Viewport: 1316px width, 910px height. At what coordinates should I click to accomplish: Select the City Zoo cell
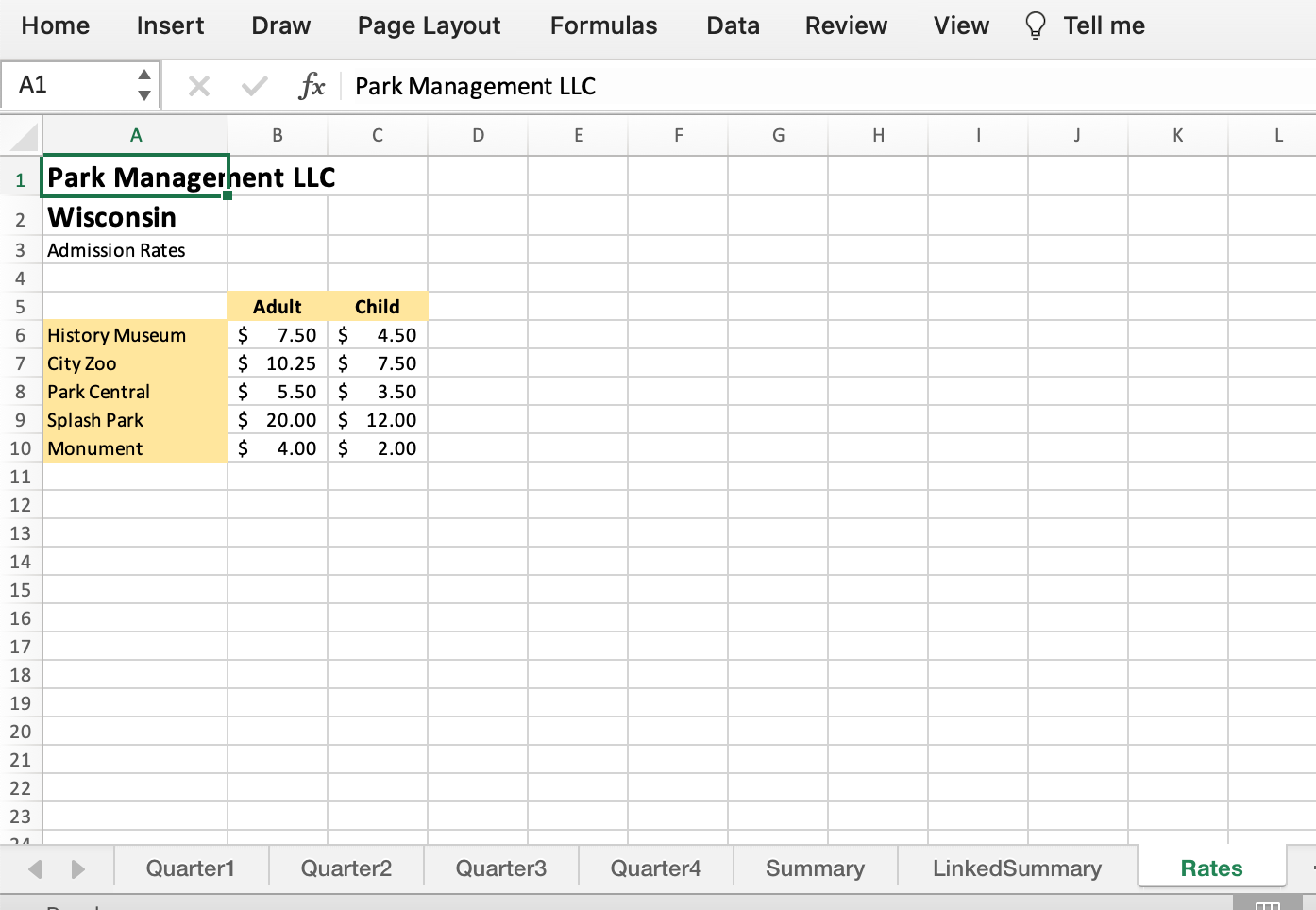click(135, 363)
